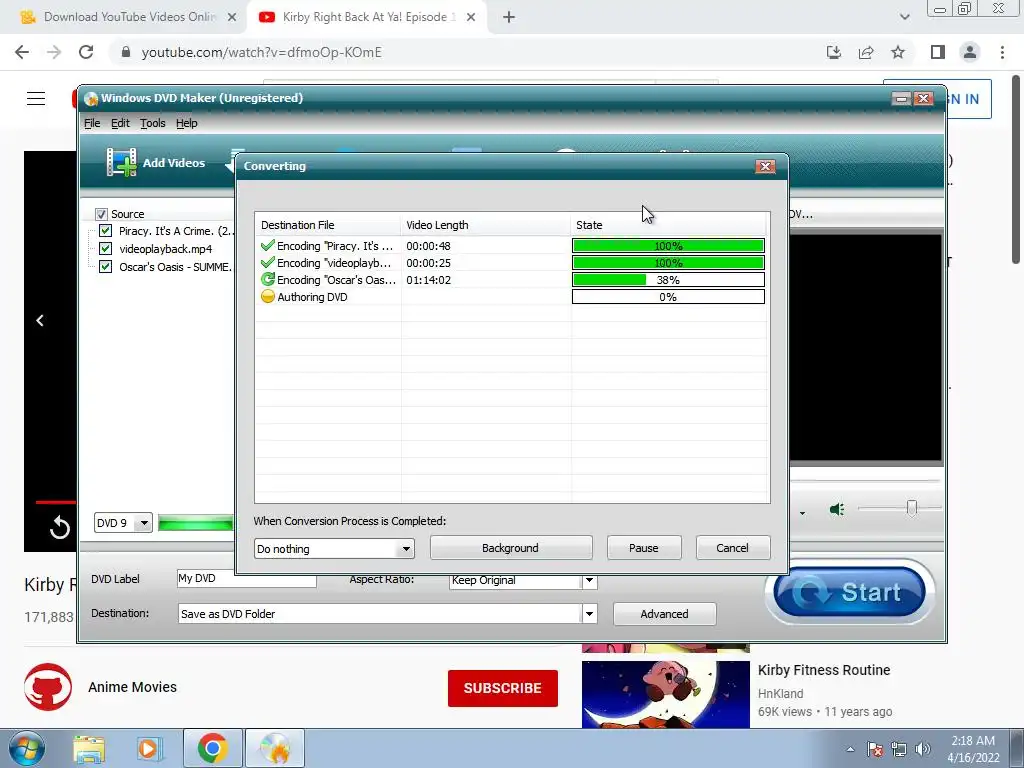Screen dimensions: 1024x768
Task: Toggle the Chrome side panel icon
Action: (x=938, y=52)
